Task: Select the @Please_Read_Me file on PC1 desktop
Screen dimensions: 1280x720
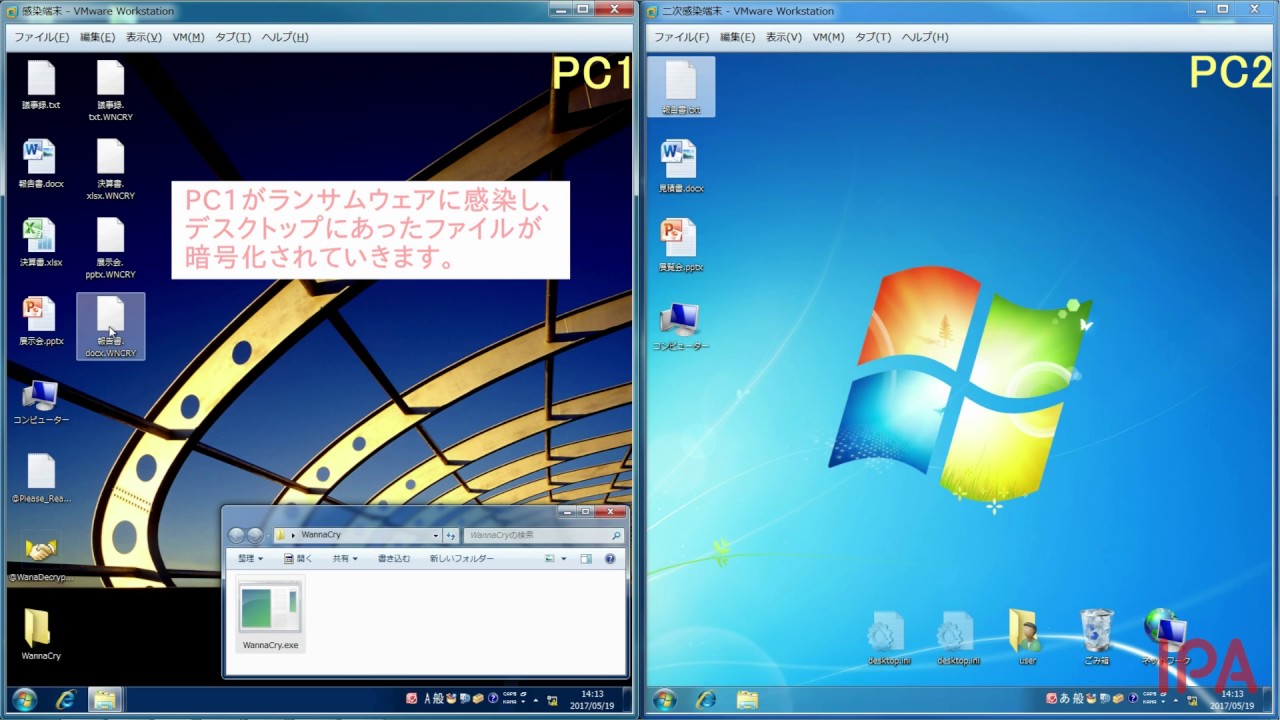Action: pos(41,478)
